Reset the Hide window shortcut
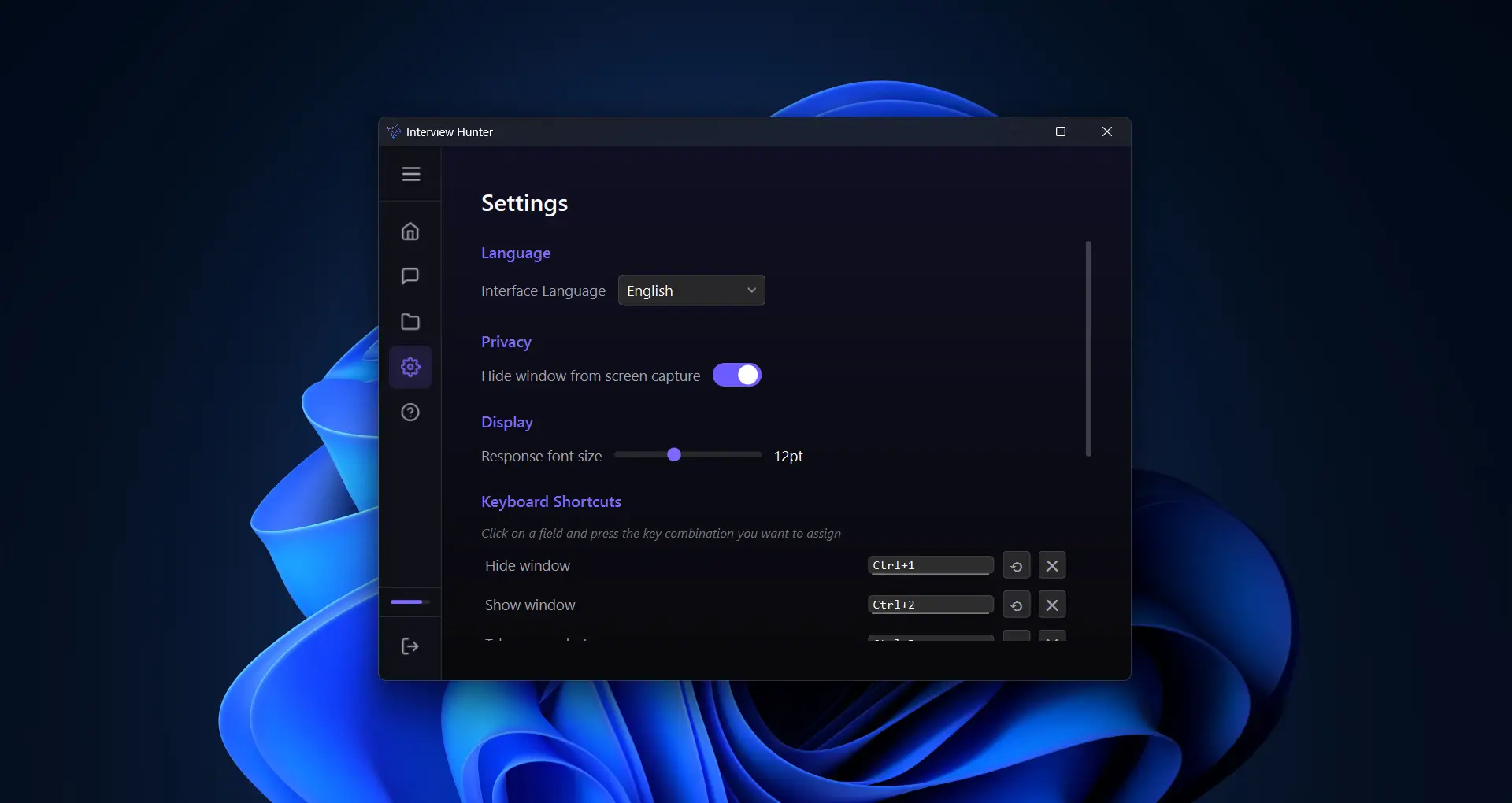The image size is (1512, 803). (x=1016, y=565)
